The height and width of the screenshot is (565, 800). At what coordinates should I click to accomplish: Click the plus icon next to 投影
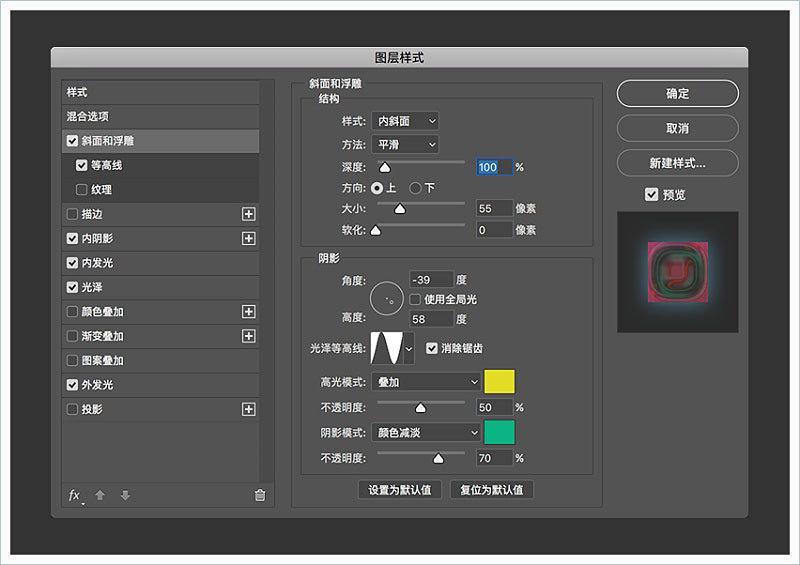point(248,409)
